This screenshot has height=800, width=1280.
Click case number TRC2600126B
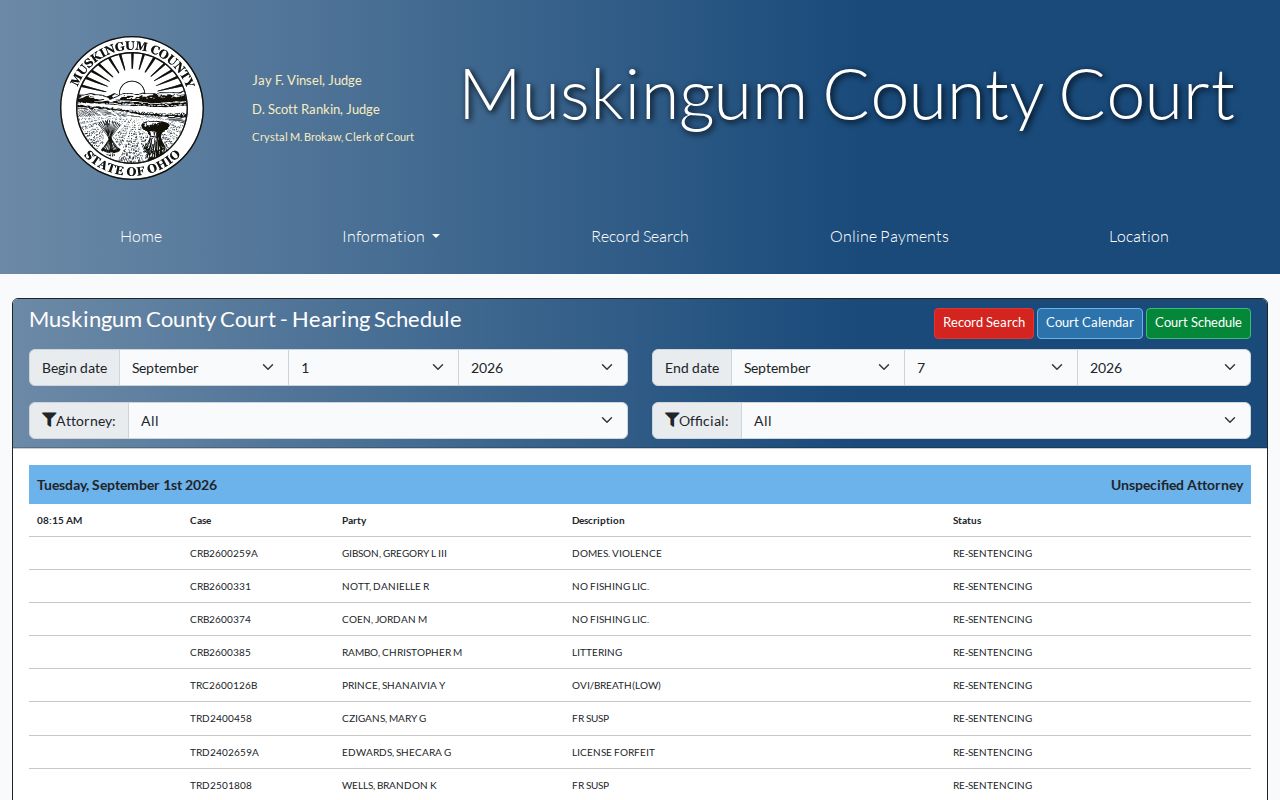[x=224, y=685]
